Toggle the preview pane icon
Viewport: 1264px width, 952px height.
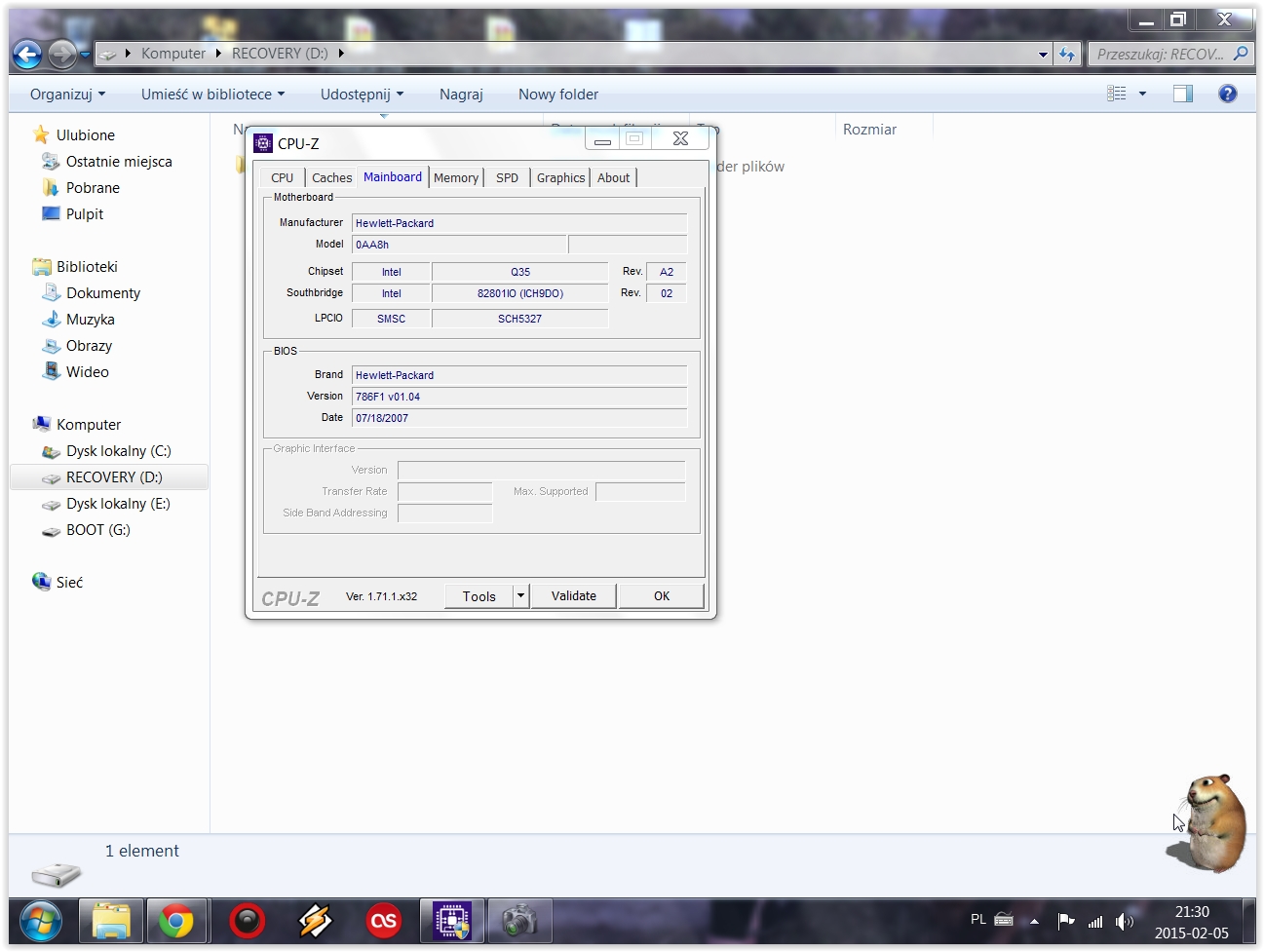click(x=1183, y=94)
